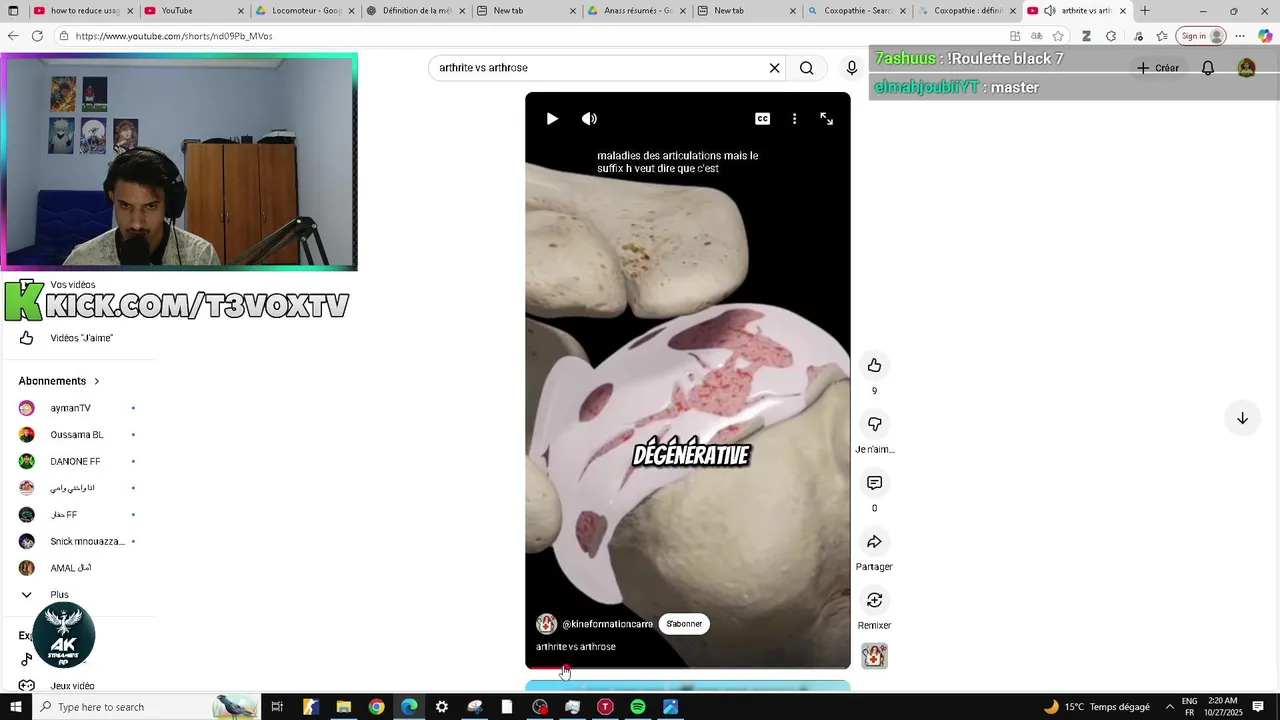Switch to 'Définition de la mé' tab
1280x720 pixels.
414,11
